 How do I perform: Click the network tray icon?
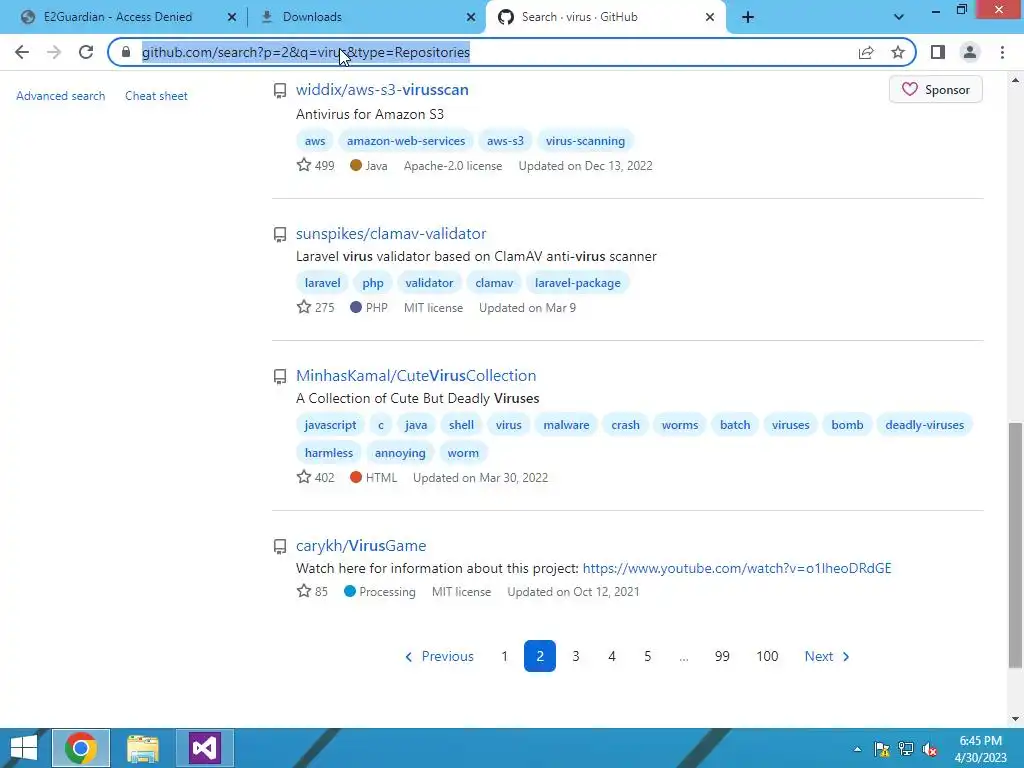[906, 749]
